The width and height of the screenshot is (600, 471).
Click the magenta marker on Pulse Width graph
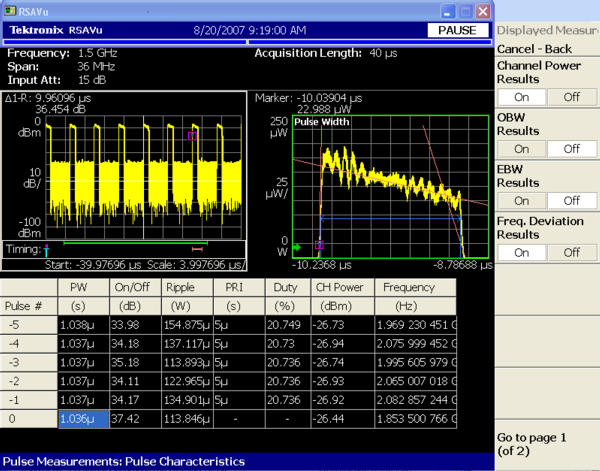tap(319, 243)
